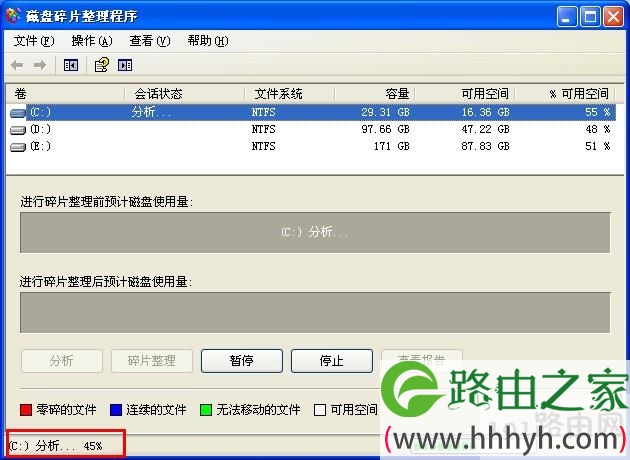Screen dimensions: 630x460
Task: Click the C: drive icon
Action: coord(18,113)
